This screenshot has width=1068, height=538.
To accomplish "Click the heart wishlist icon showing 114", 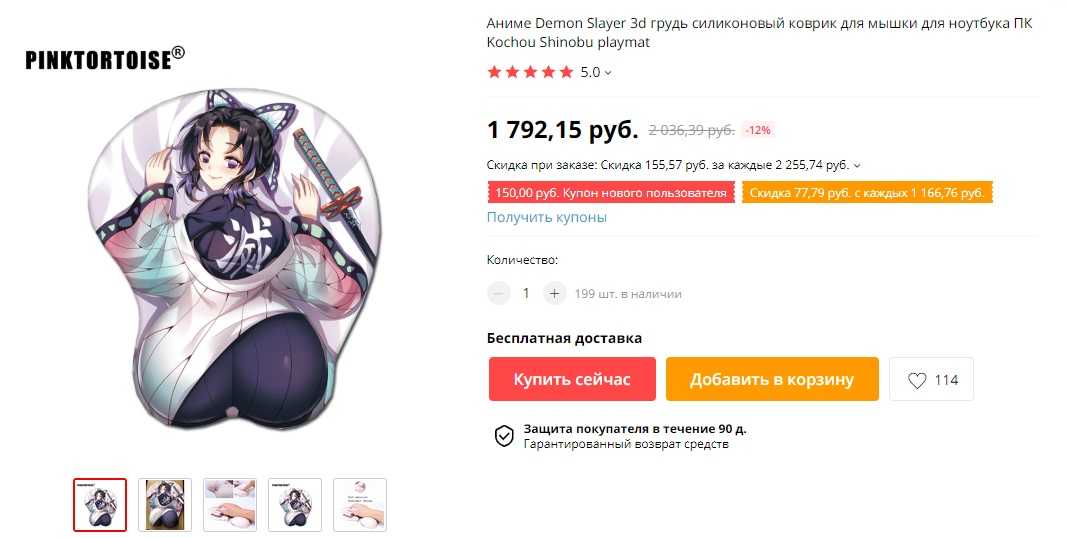I will coord(917,380).
